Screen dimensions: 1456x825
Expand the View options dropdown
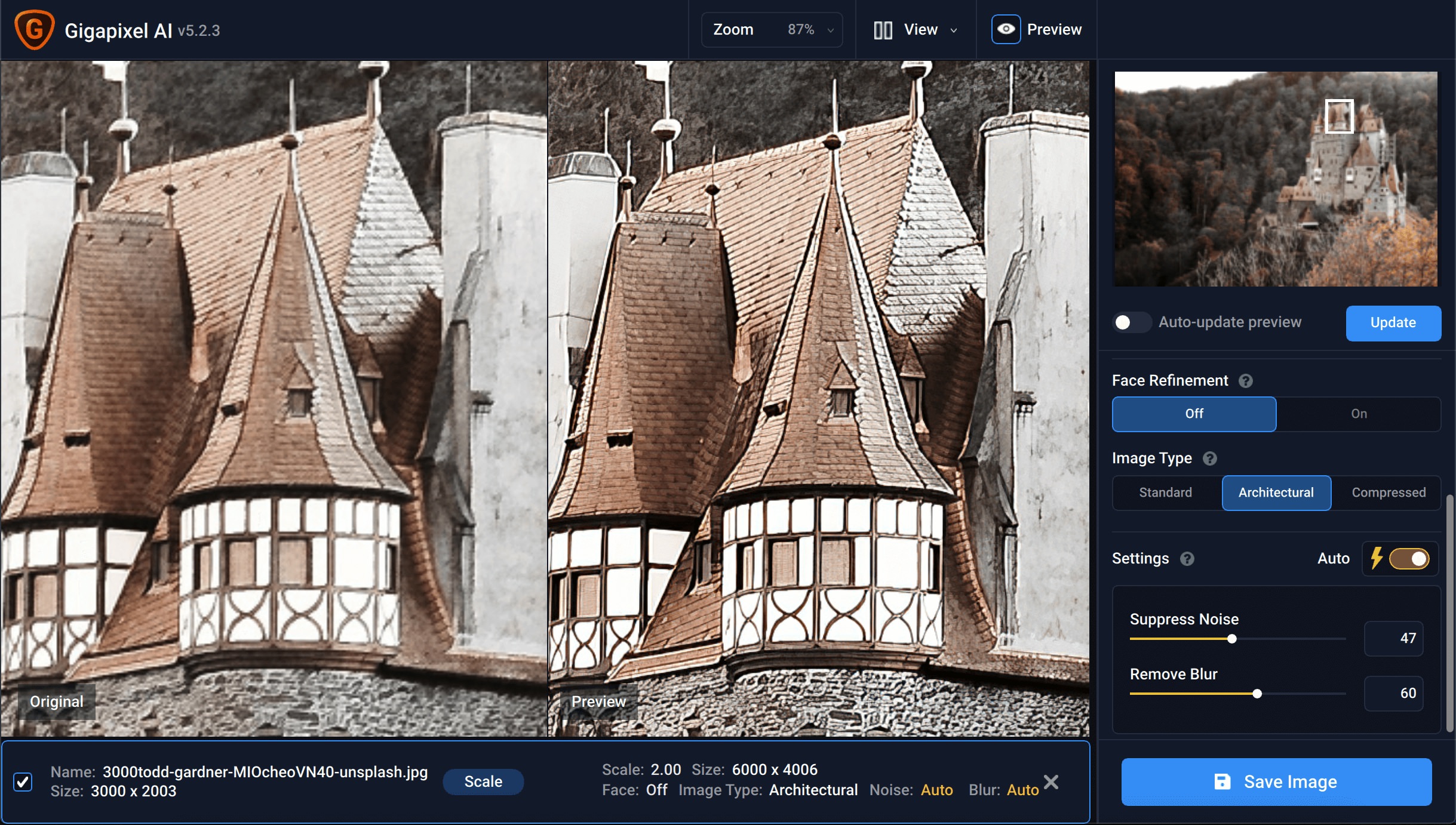(954, 29)
